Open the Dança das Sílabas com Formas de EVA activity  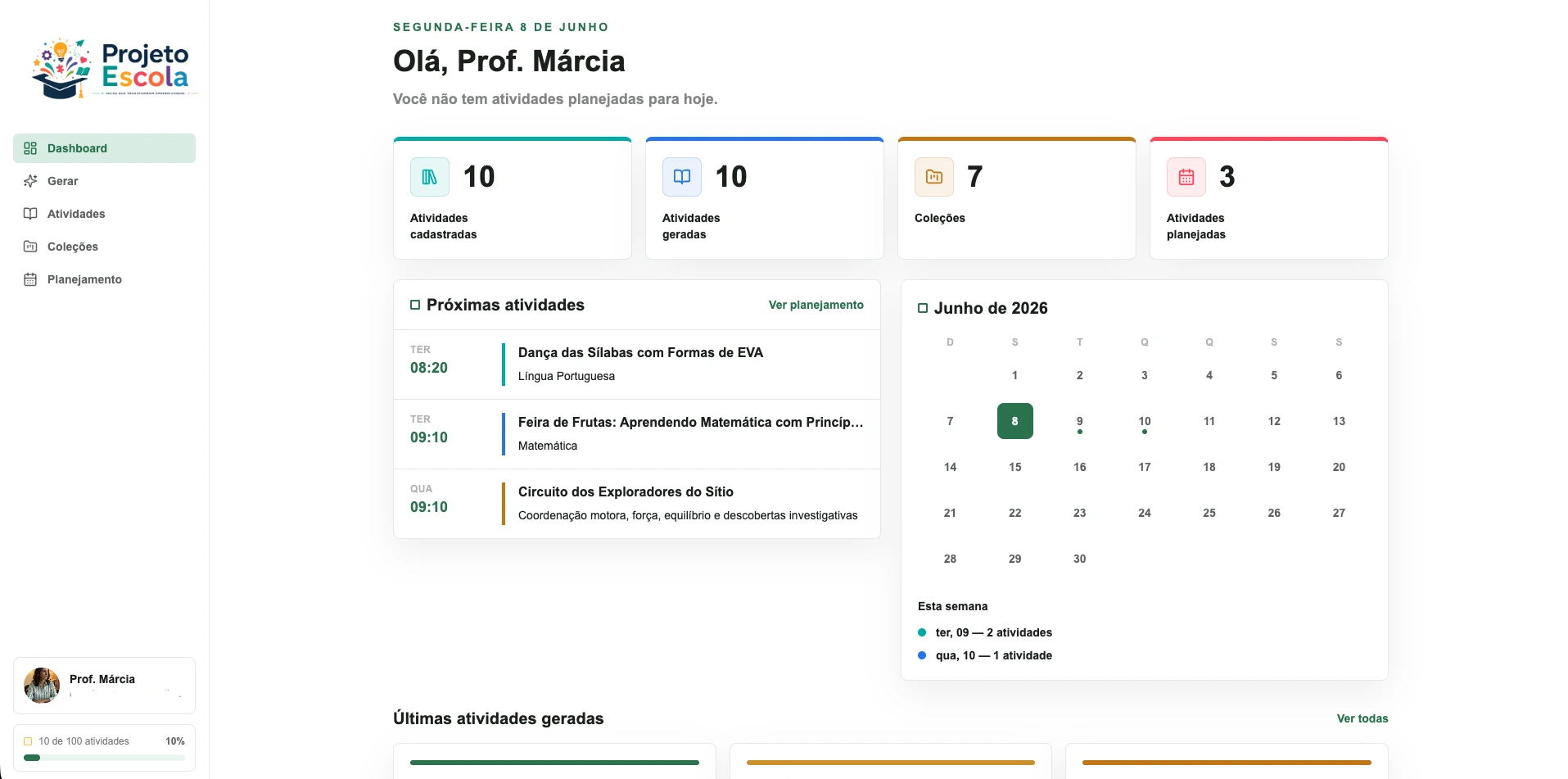[637, 365]
